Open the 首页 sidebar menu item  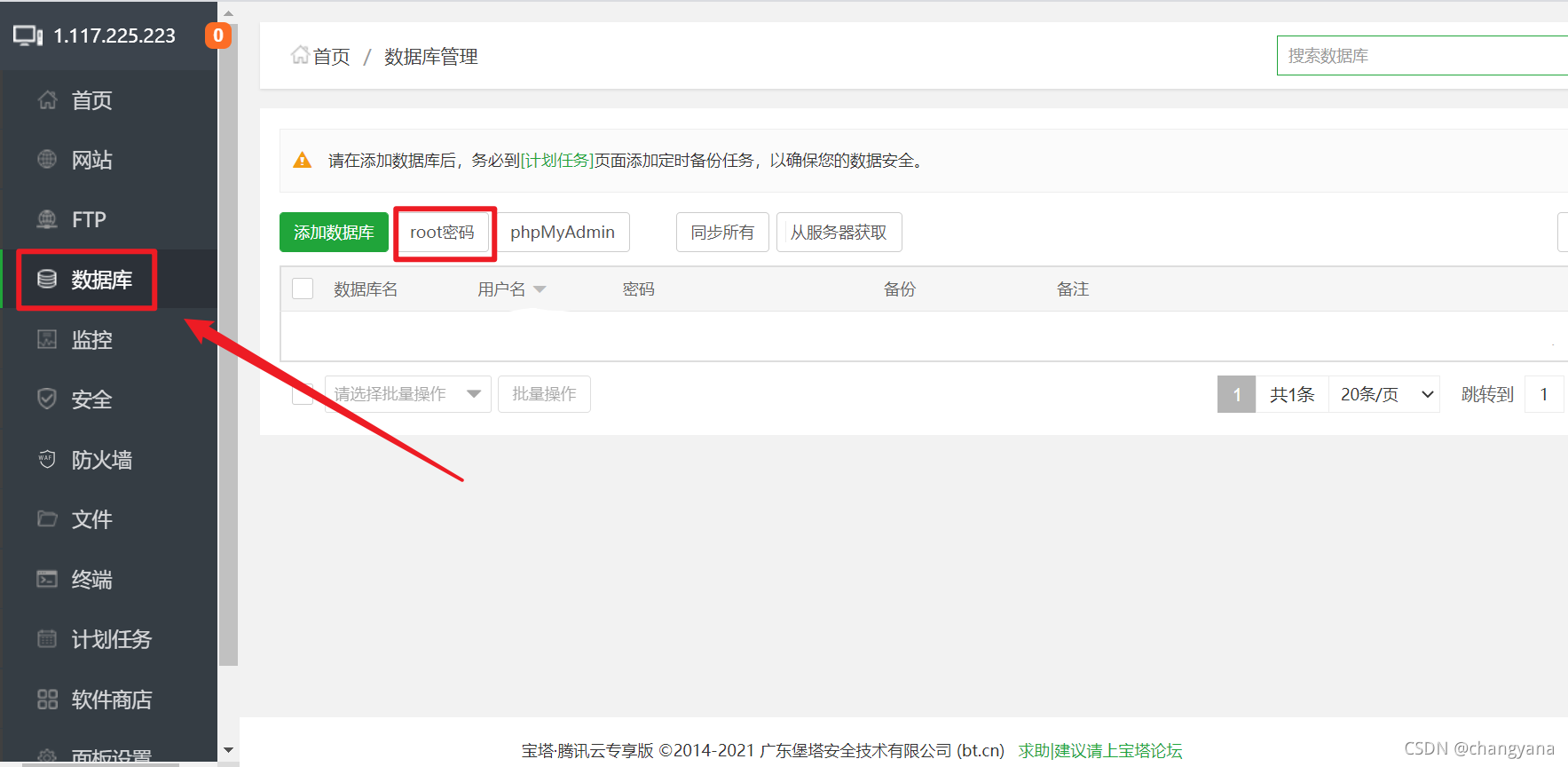[108, 100]
